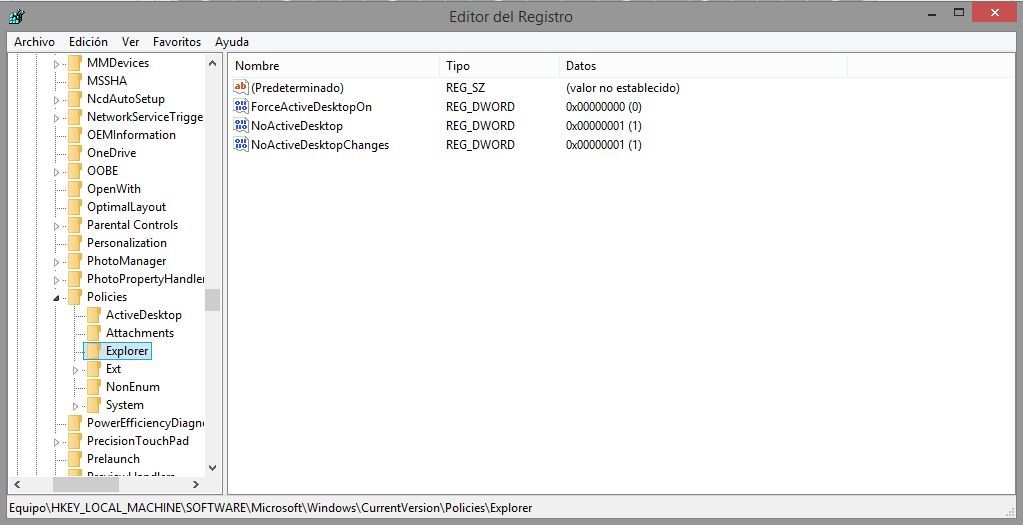Open the Ver menu

pyautogui.click(x=130, y=42)
